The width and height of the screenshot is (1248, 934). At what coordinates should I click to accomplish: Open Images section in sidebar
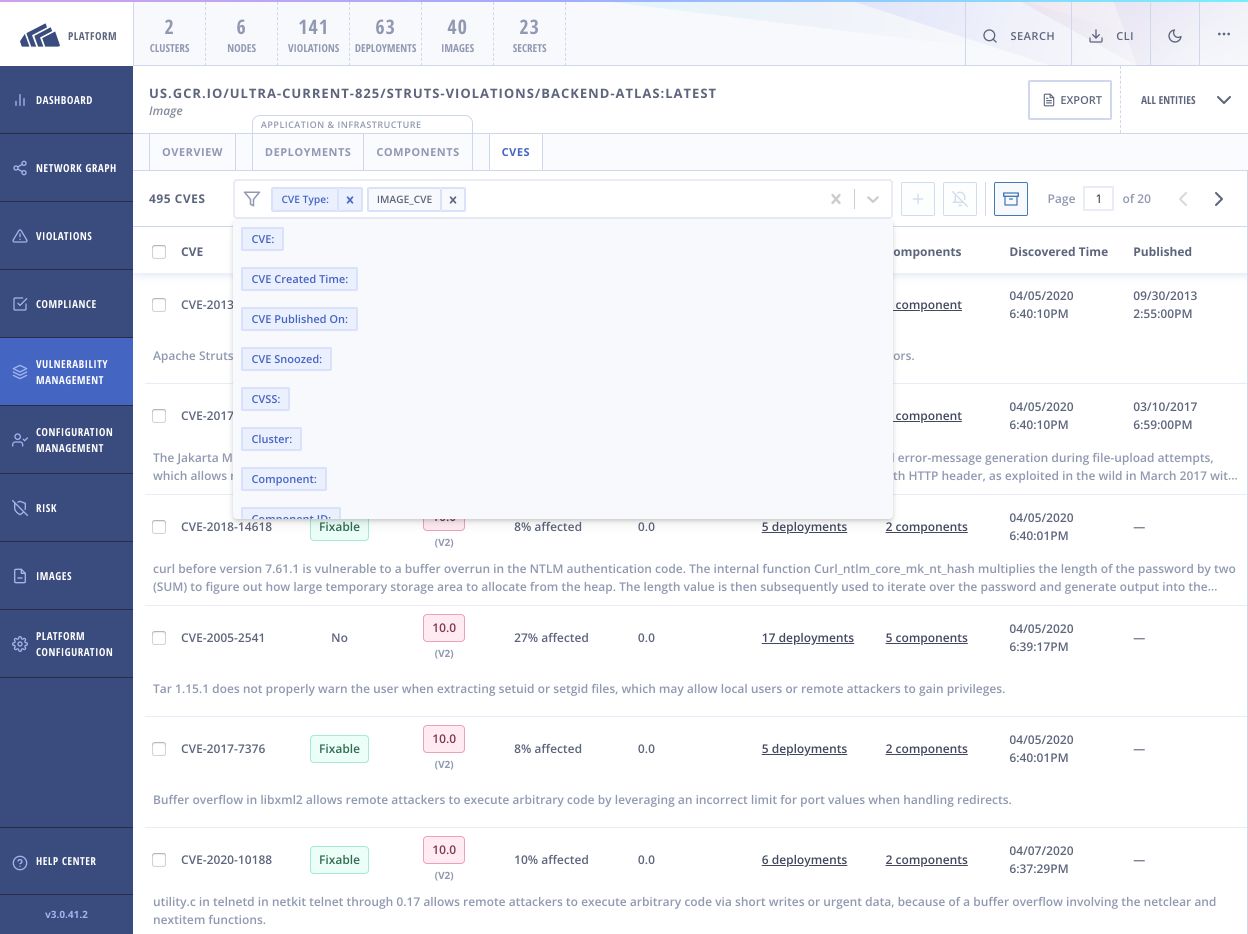tap(66, 576)
